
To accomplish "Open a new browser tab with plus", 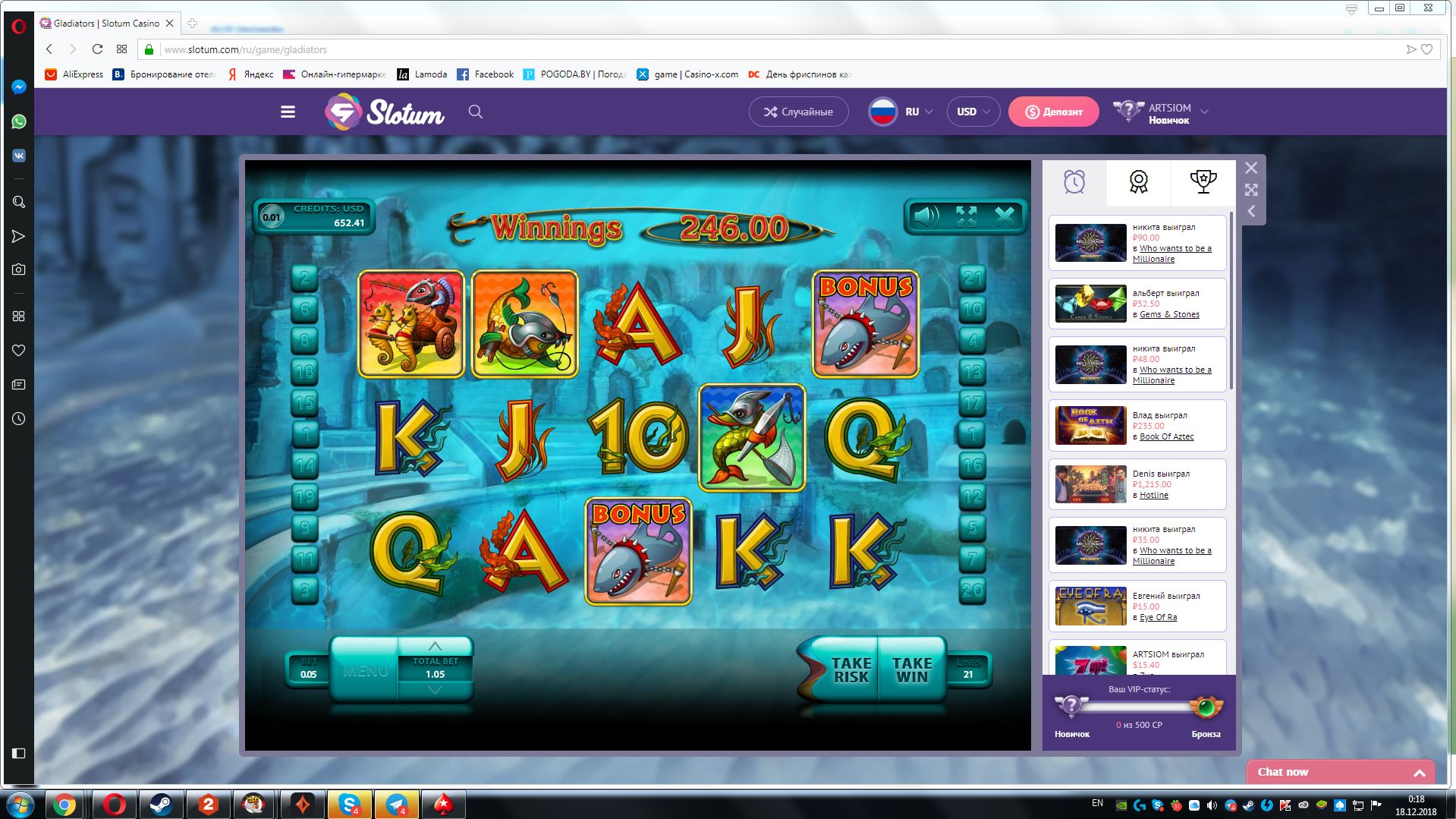I will (193, 24).
